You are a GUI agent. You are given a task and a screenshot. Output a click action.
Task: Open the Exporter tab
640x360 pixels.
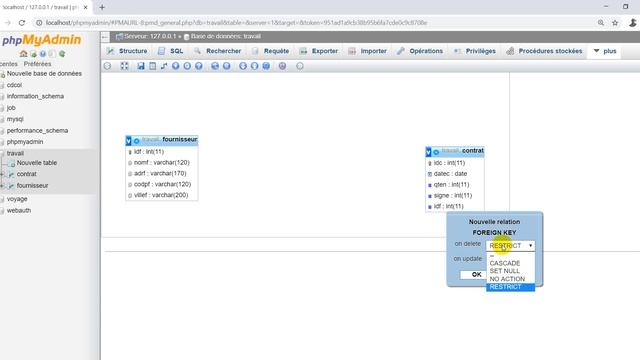click(x=319, y=51)
